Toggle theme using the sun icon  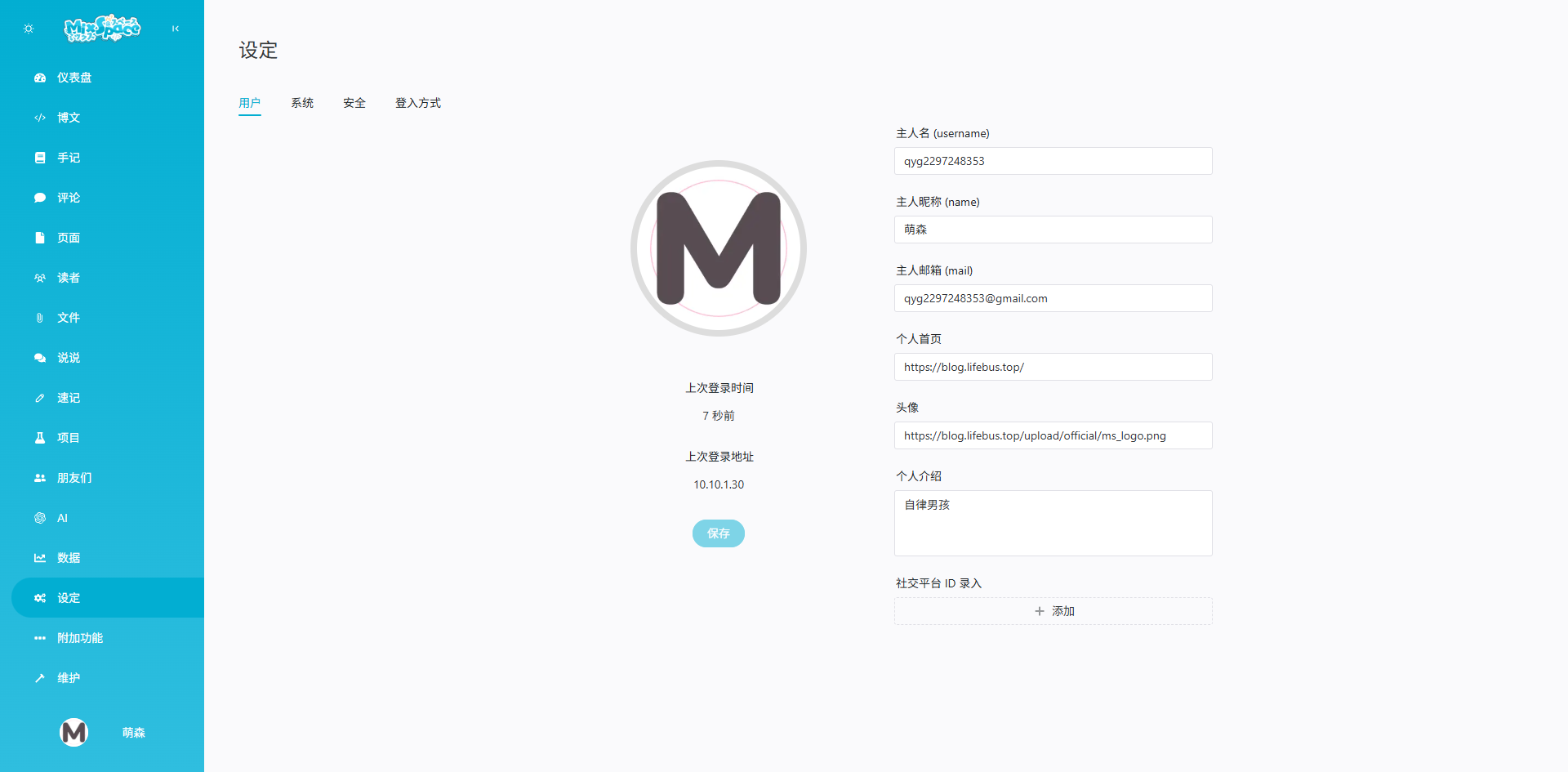pyautogui.click(x=29, y=29)
